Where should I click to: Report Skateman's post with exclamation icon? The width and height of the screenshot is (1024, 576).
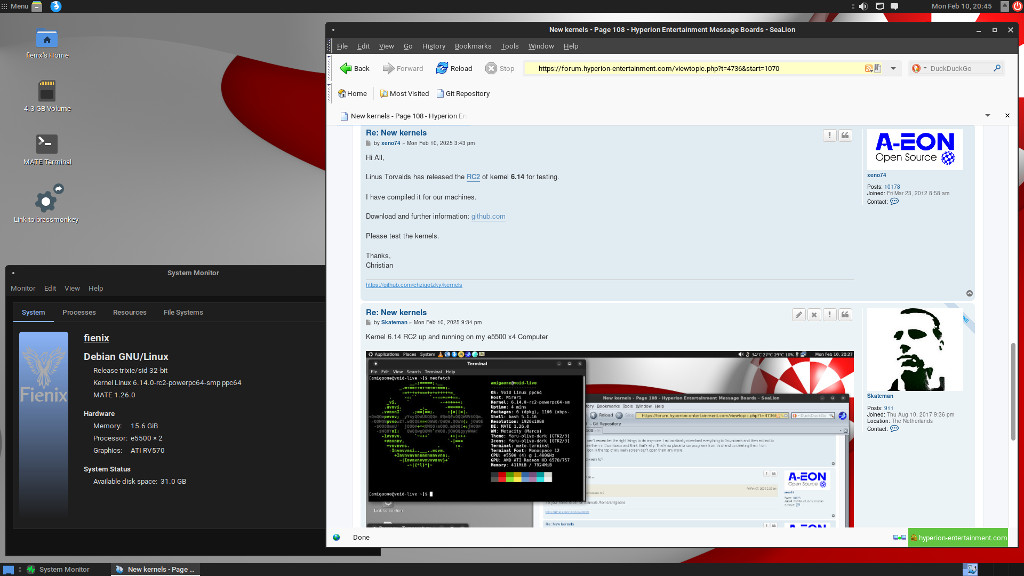829,315
